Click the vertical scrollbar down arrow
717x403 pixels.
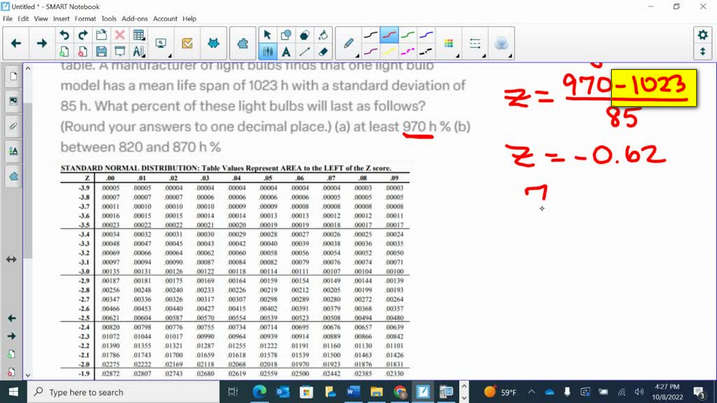coord(28,375)
